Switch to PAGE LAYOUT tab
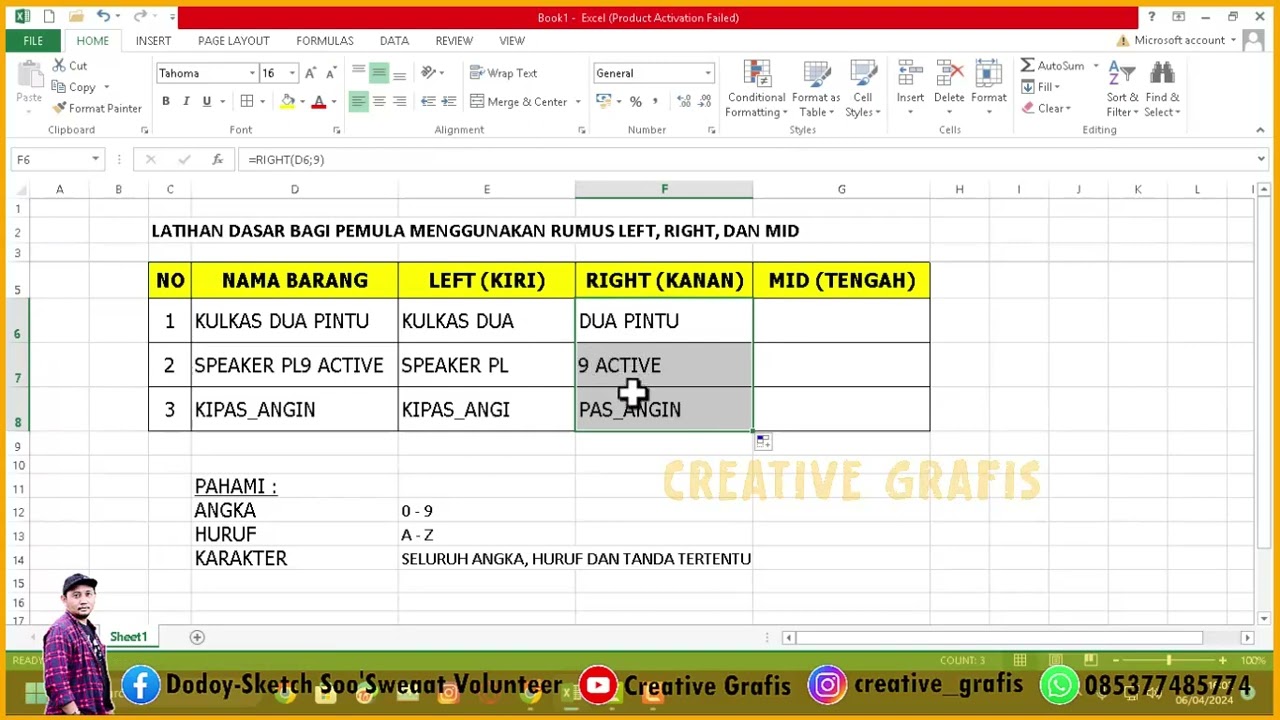 click(x=233, y=41)
